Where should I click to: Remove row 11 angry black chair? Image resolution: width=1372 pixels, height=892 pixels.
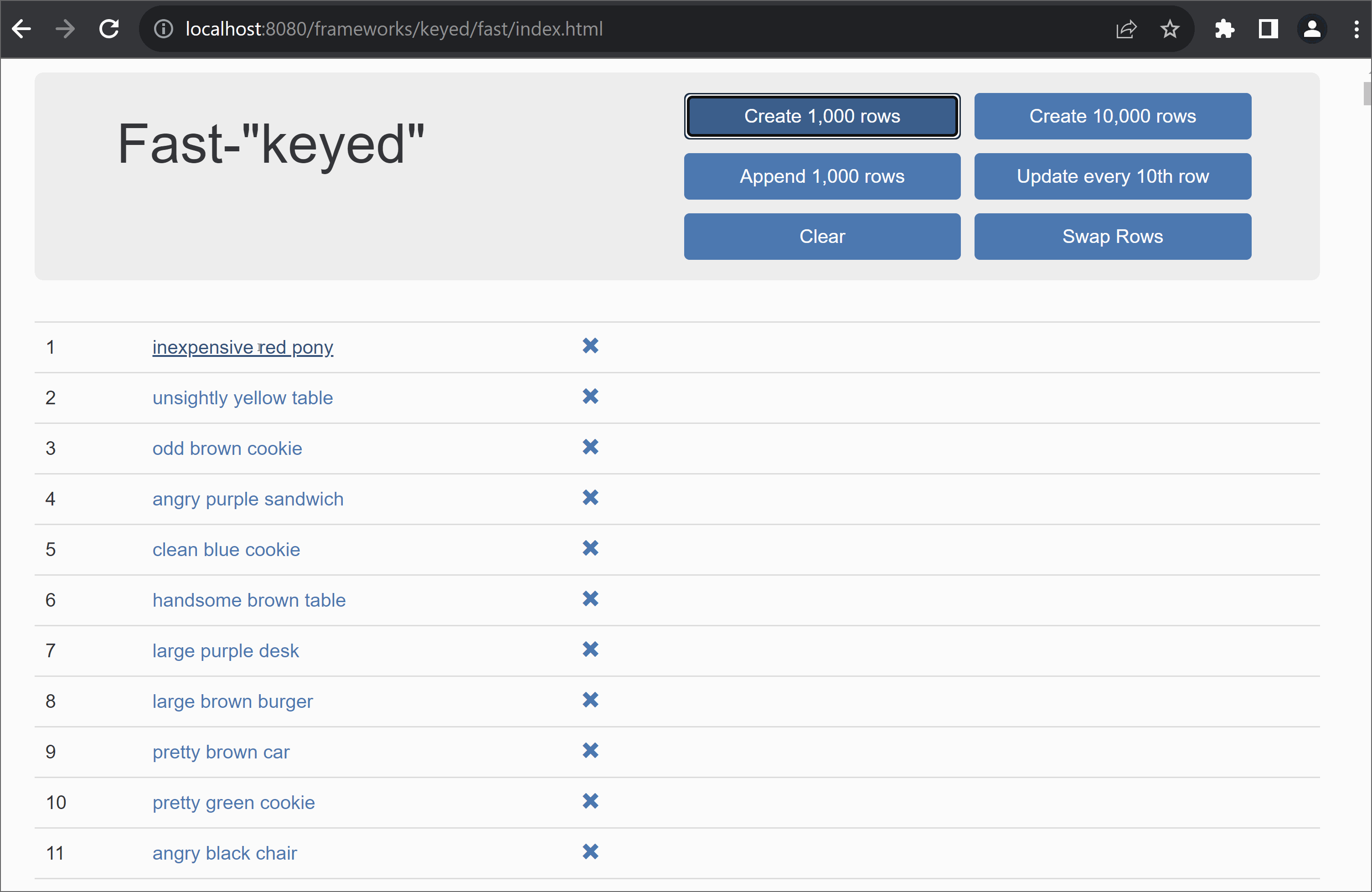pyautogui.click(x=590, y=852)
